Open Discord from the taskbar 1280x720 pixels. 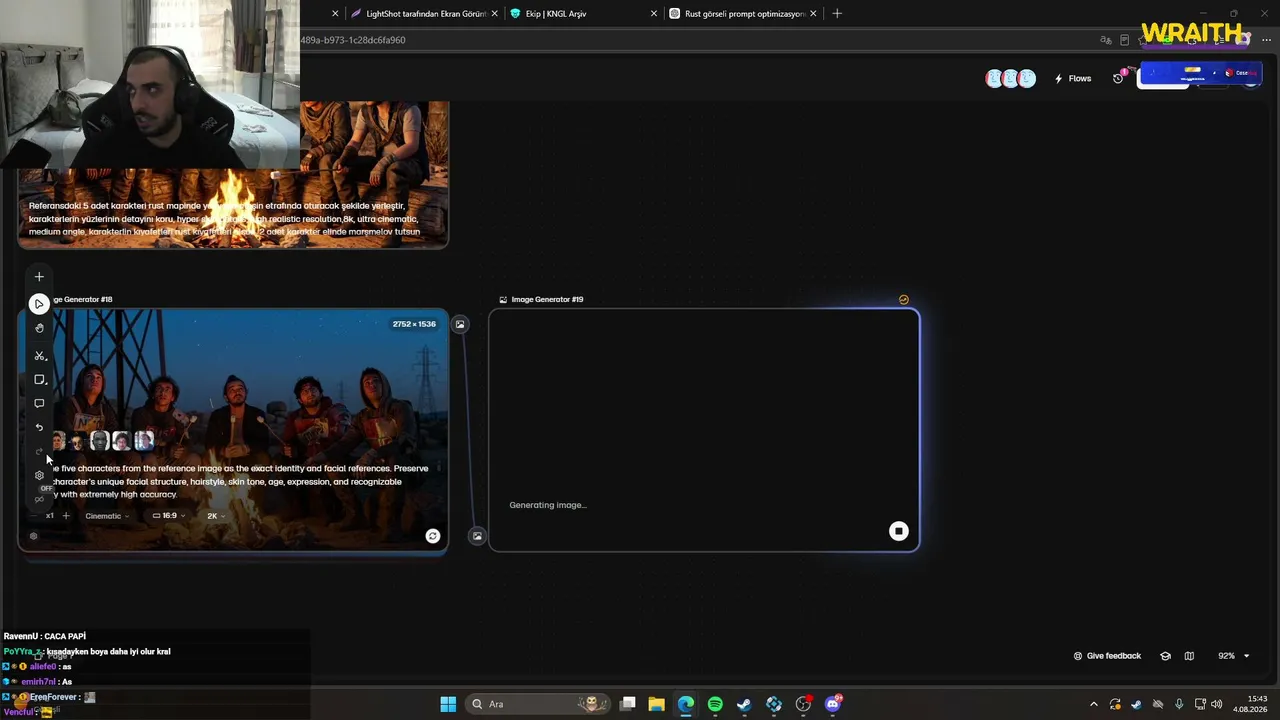click(833, 704)
